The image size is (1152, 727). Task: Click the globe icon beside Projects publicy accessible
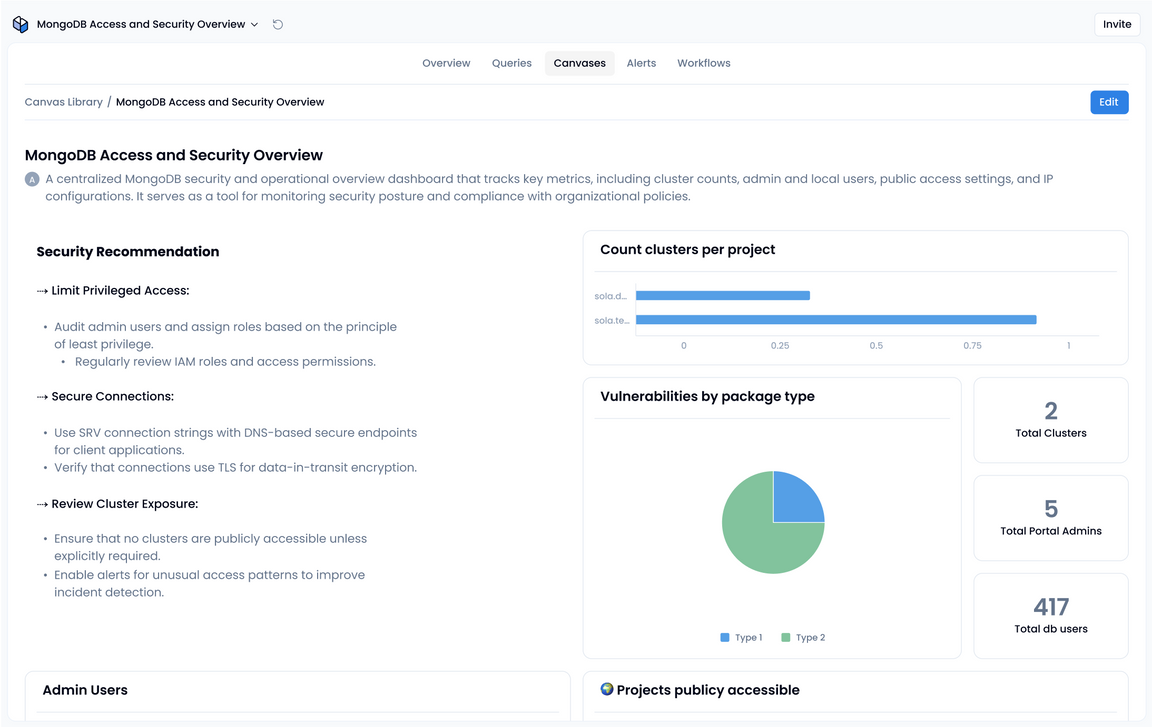[607, 689]
